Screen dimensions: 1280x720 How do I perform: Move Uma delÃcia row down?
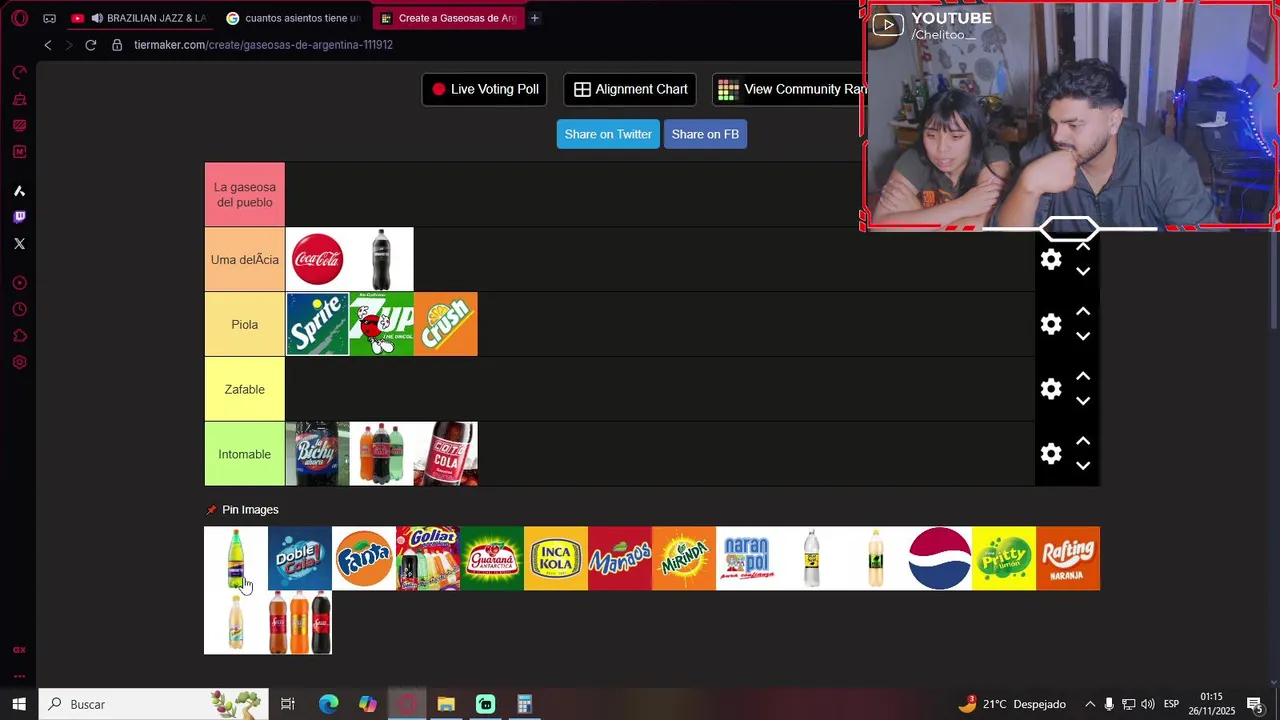(x=1083, y=271)
